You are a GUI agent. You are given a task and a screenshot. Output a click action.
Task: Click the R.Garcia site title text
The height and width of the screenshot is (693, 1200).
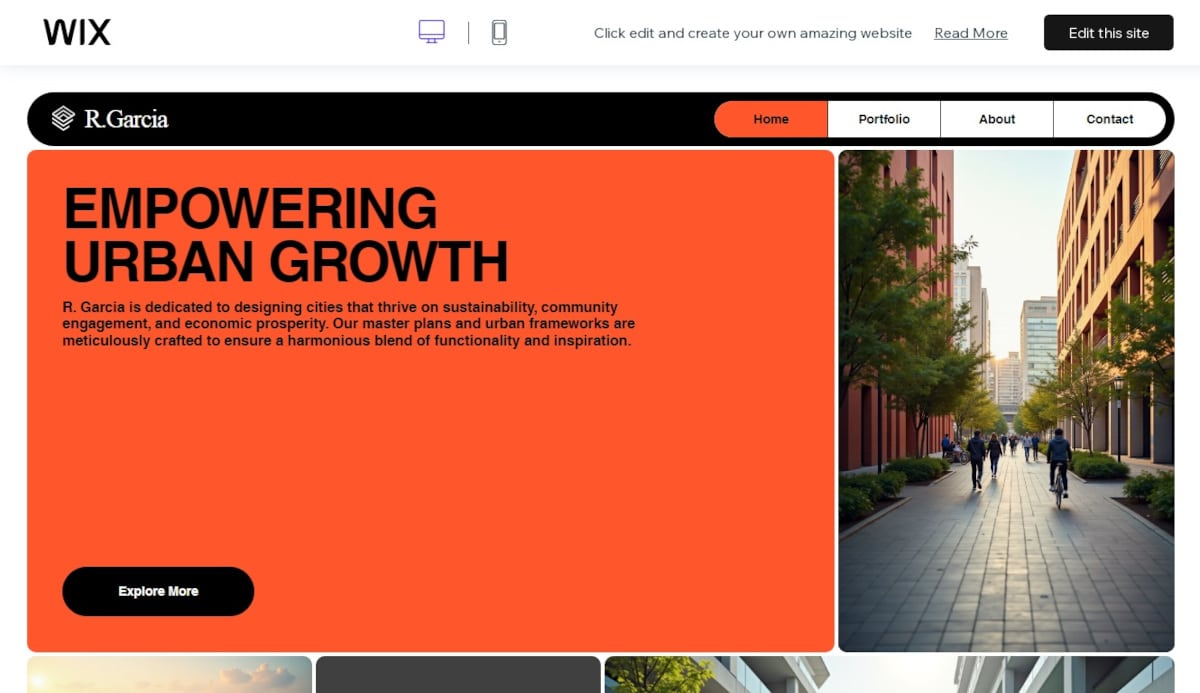click(126, 119)
